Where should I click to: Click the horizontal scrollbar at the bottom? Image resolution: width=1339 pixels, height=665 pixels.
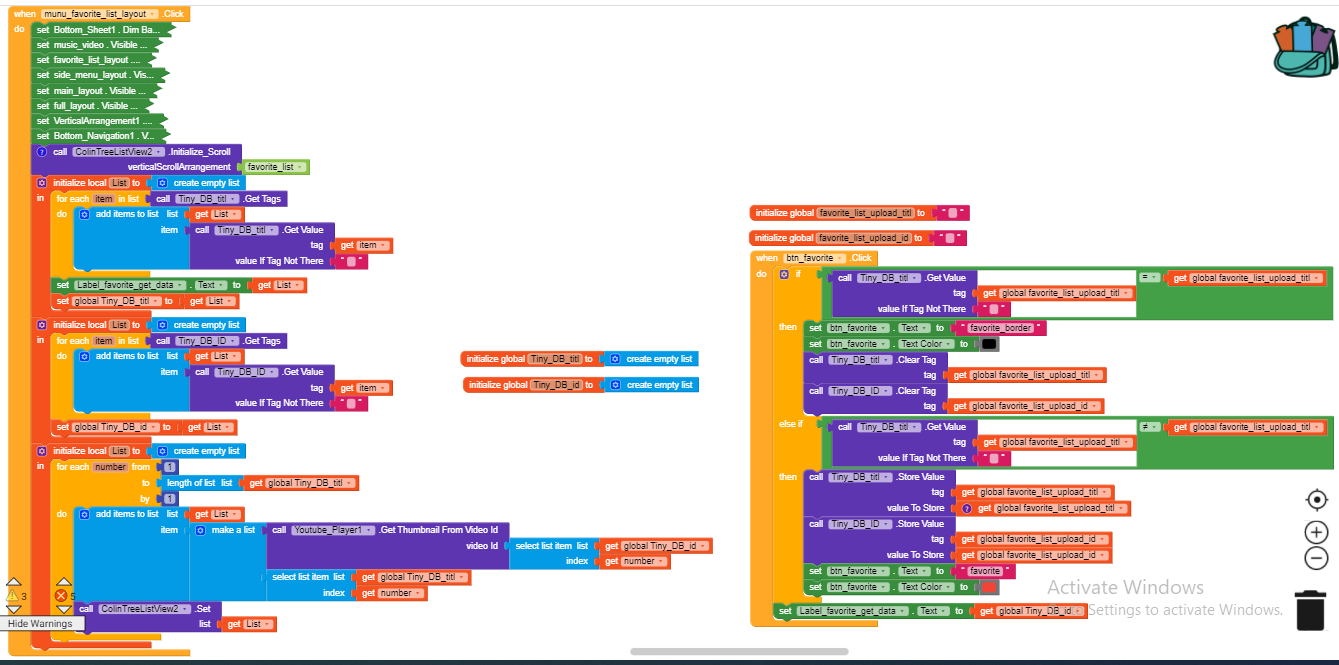coord(740,651)
